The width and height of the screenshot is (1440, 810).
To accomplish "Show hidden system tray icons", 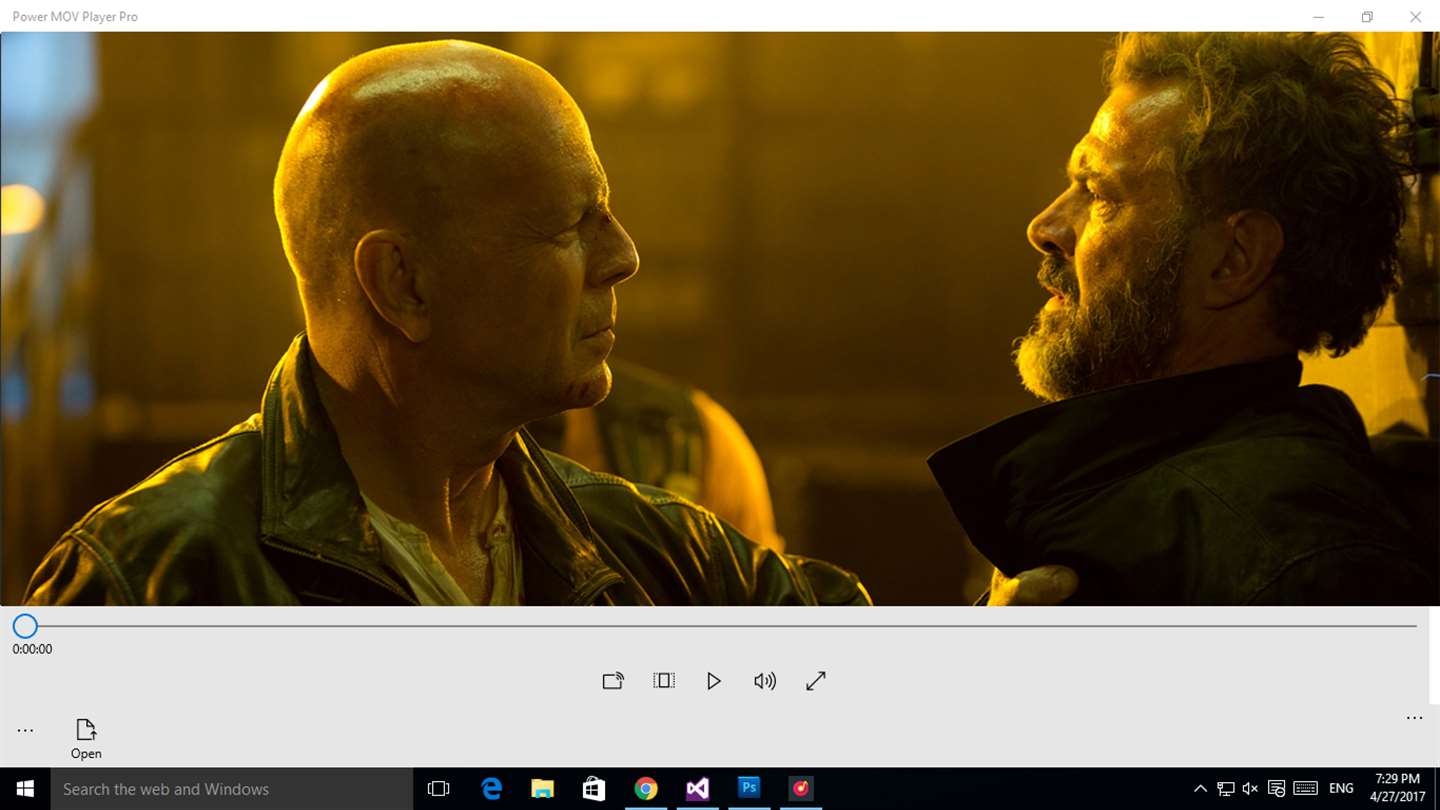I will 1201,789.
